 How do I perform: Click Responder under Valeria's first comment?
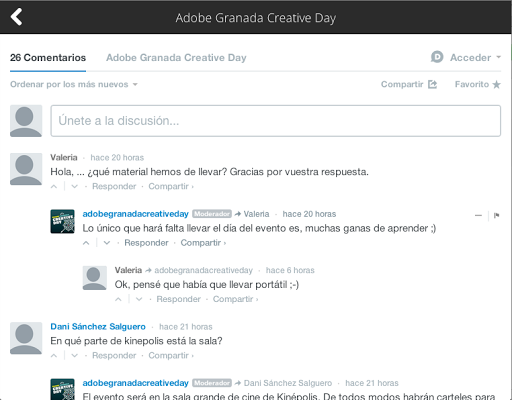[x=114, y=186]
